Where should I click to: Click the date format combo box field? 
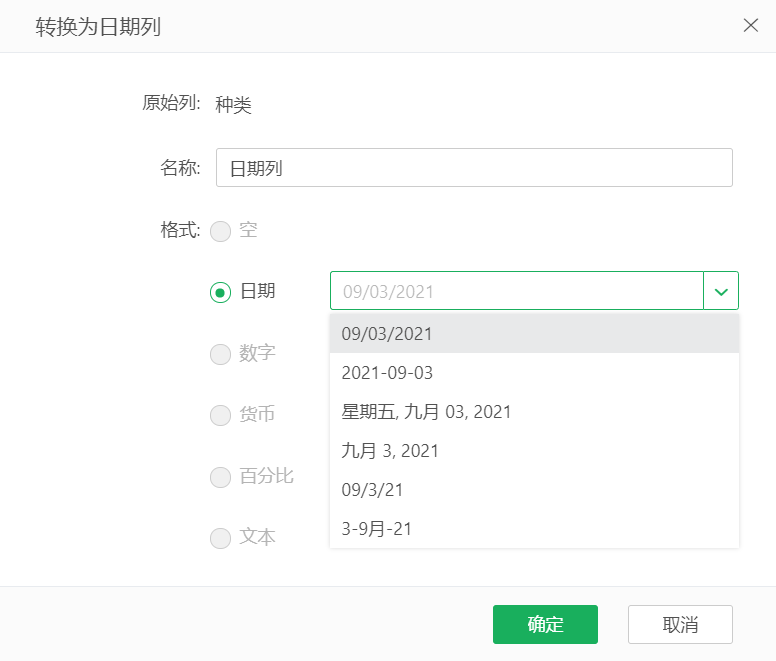517,291
